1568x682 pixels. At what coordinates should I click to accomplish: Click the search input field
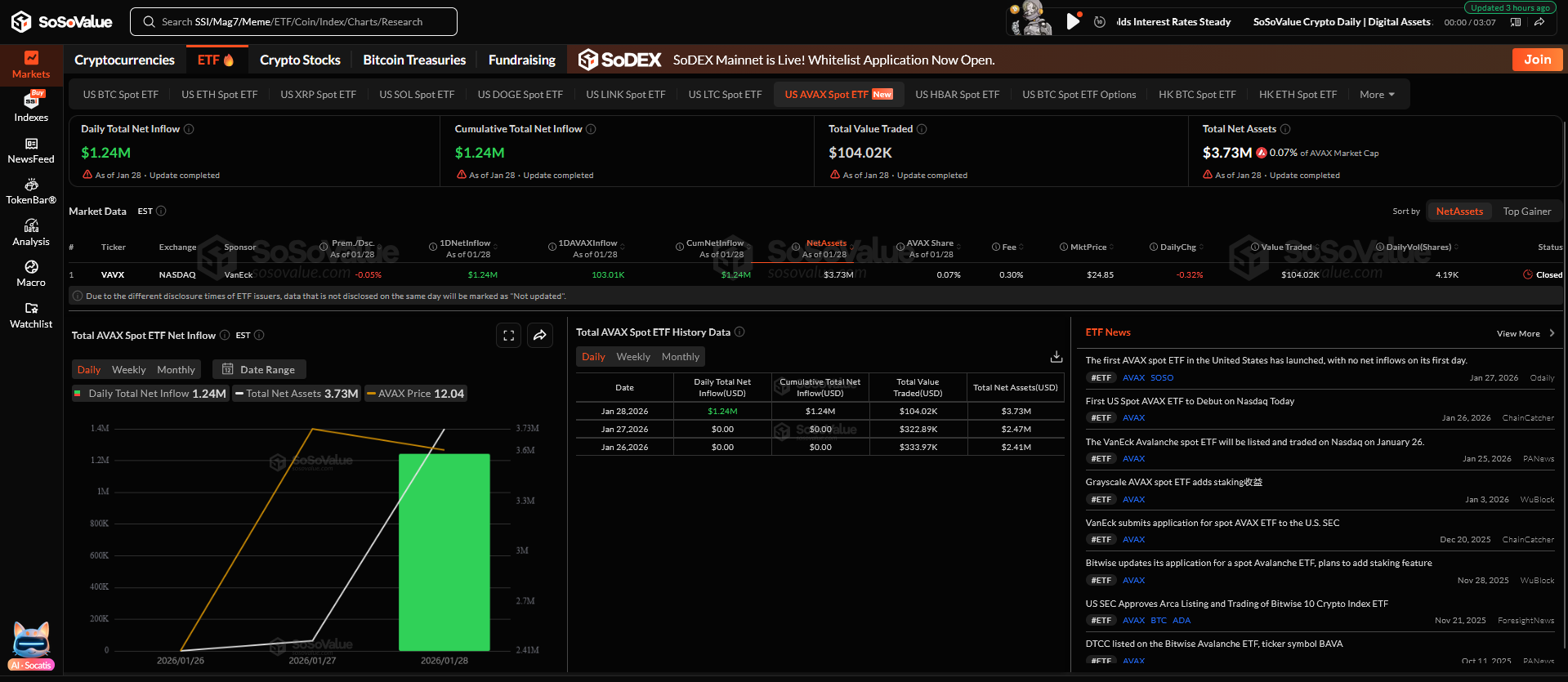294,22
